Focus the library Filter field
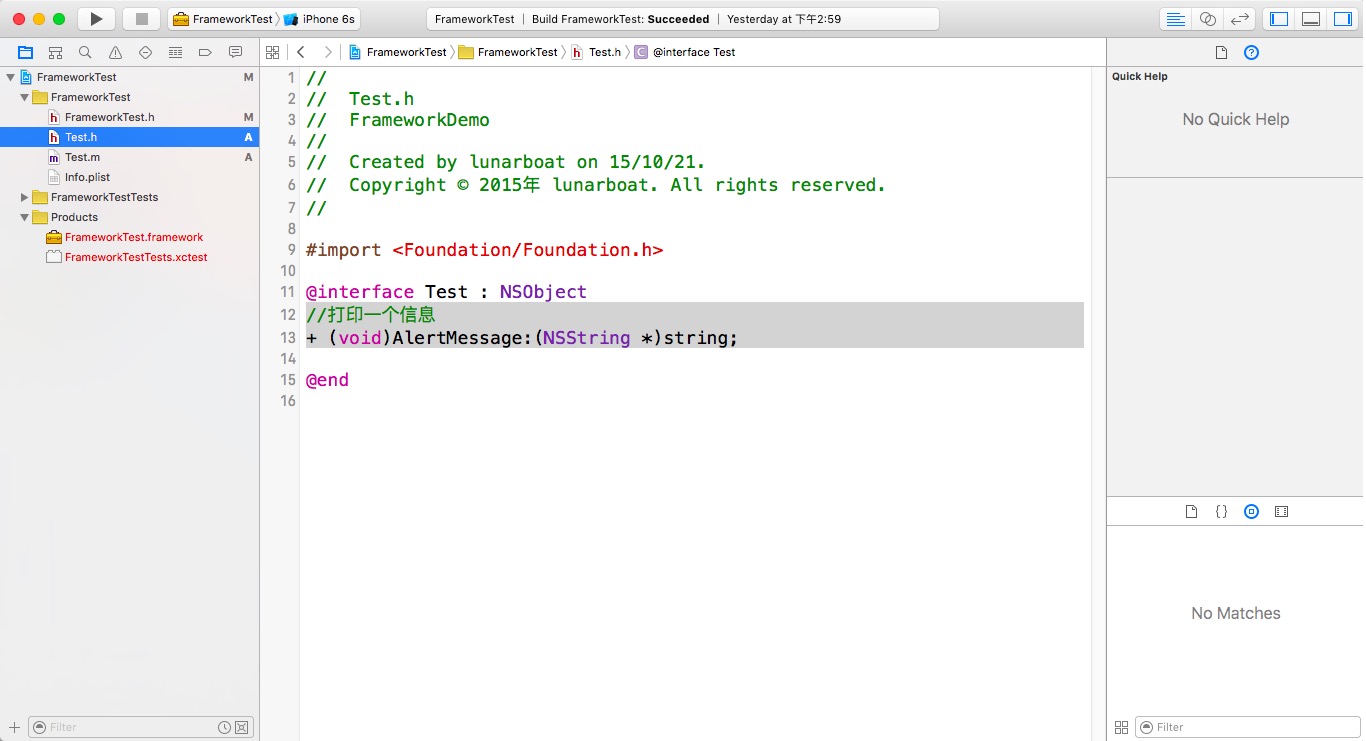Image resolution: width=1366 pixels, height=741 pixels. coord(1247,727)
